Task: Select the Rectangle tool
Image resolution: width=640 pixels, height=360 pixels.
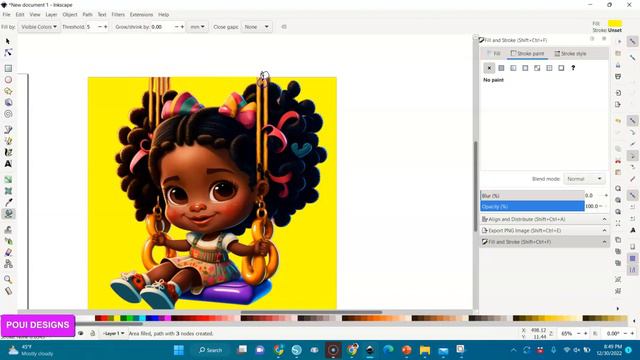Action: pyautogui.click(x=8, y=68)
